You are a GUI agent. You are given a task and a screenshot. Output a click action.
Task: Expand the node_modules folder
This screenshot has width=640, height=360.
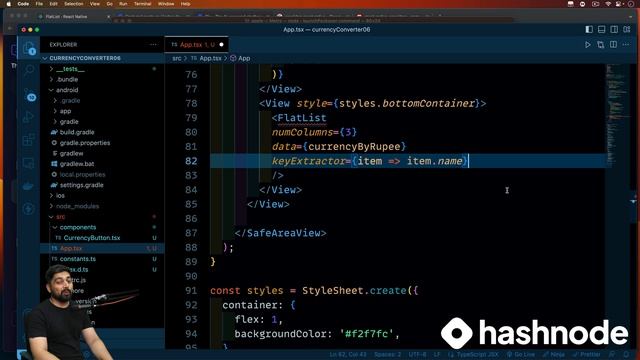pos(77,206)
